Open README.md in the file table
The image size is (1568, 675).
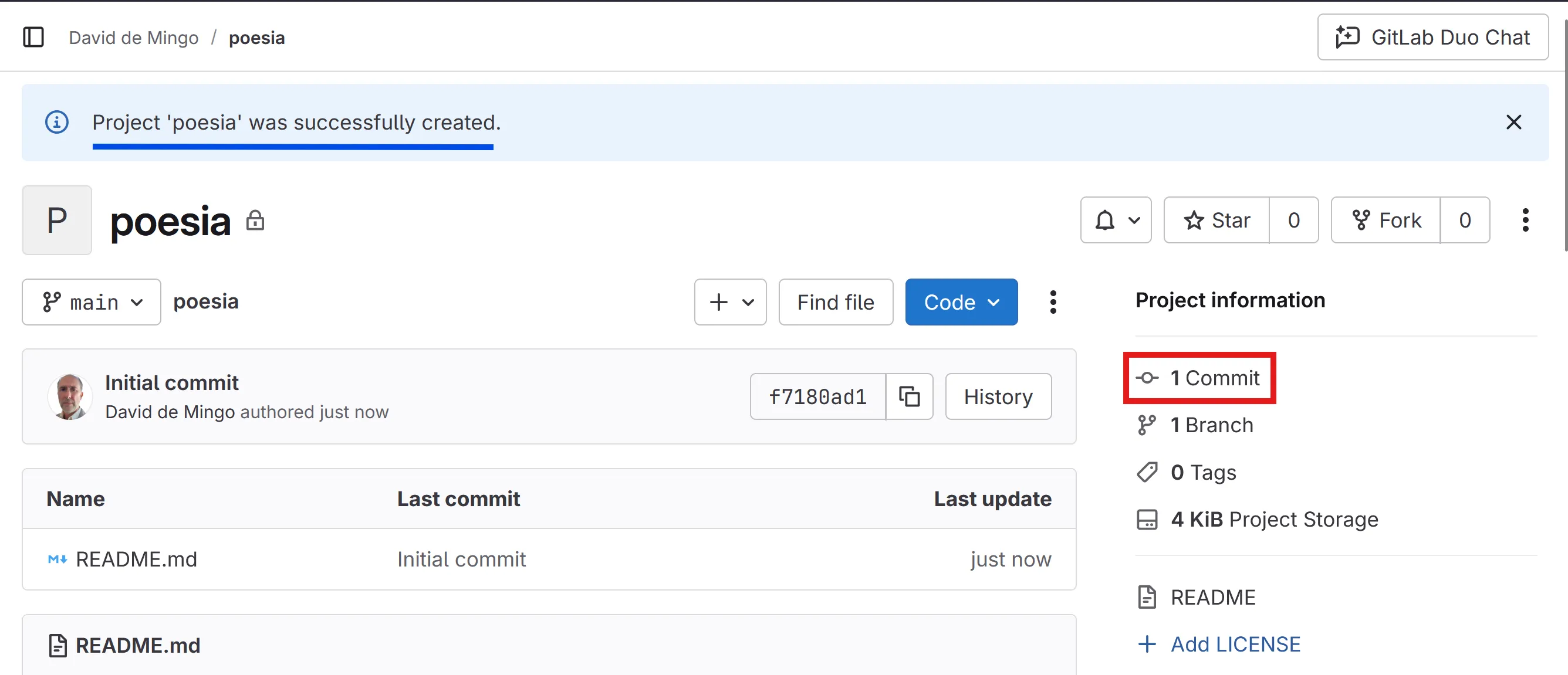(x=136, y=559)
